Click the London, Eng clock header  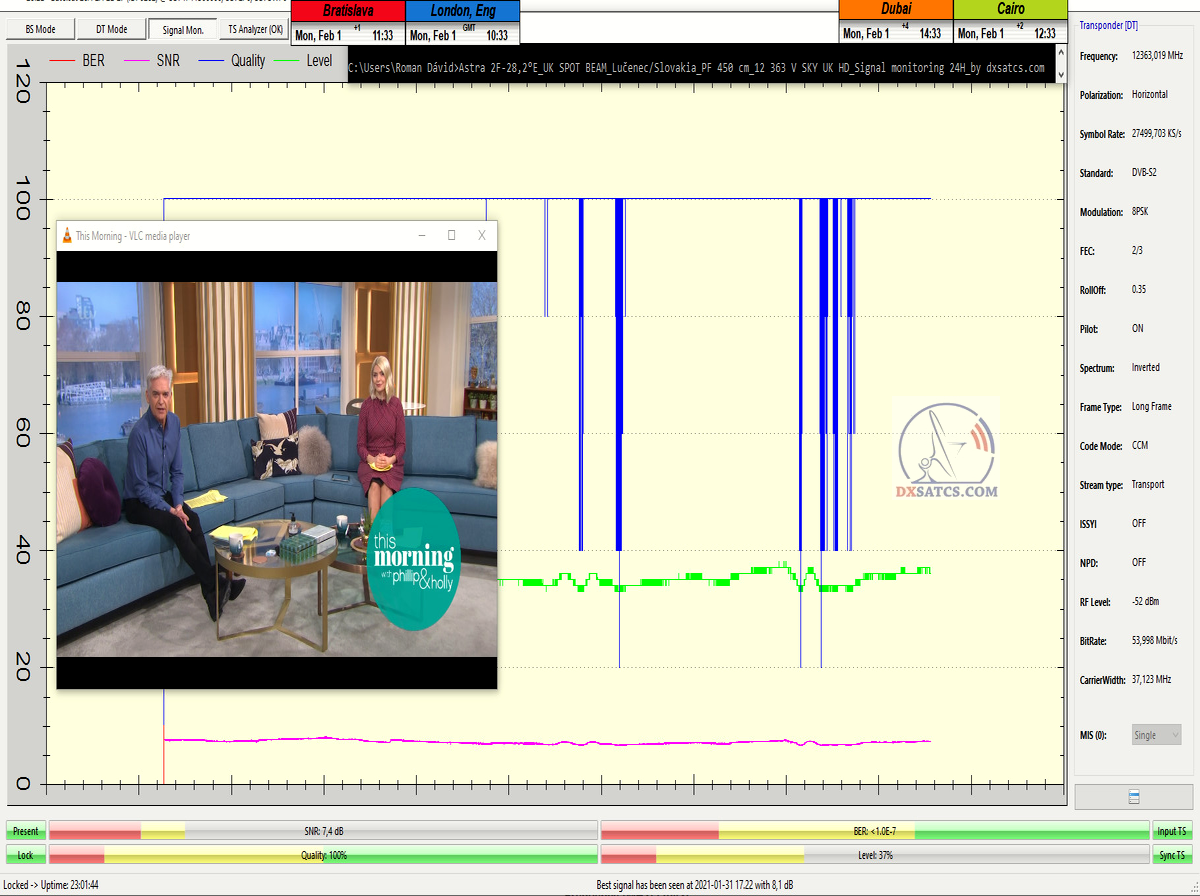coord(462,11)
